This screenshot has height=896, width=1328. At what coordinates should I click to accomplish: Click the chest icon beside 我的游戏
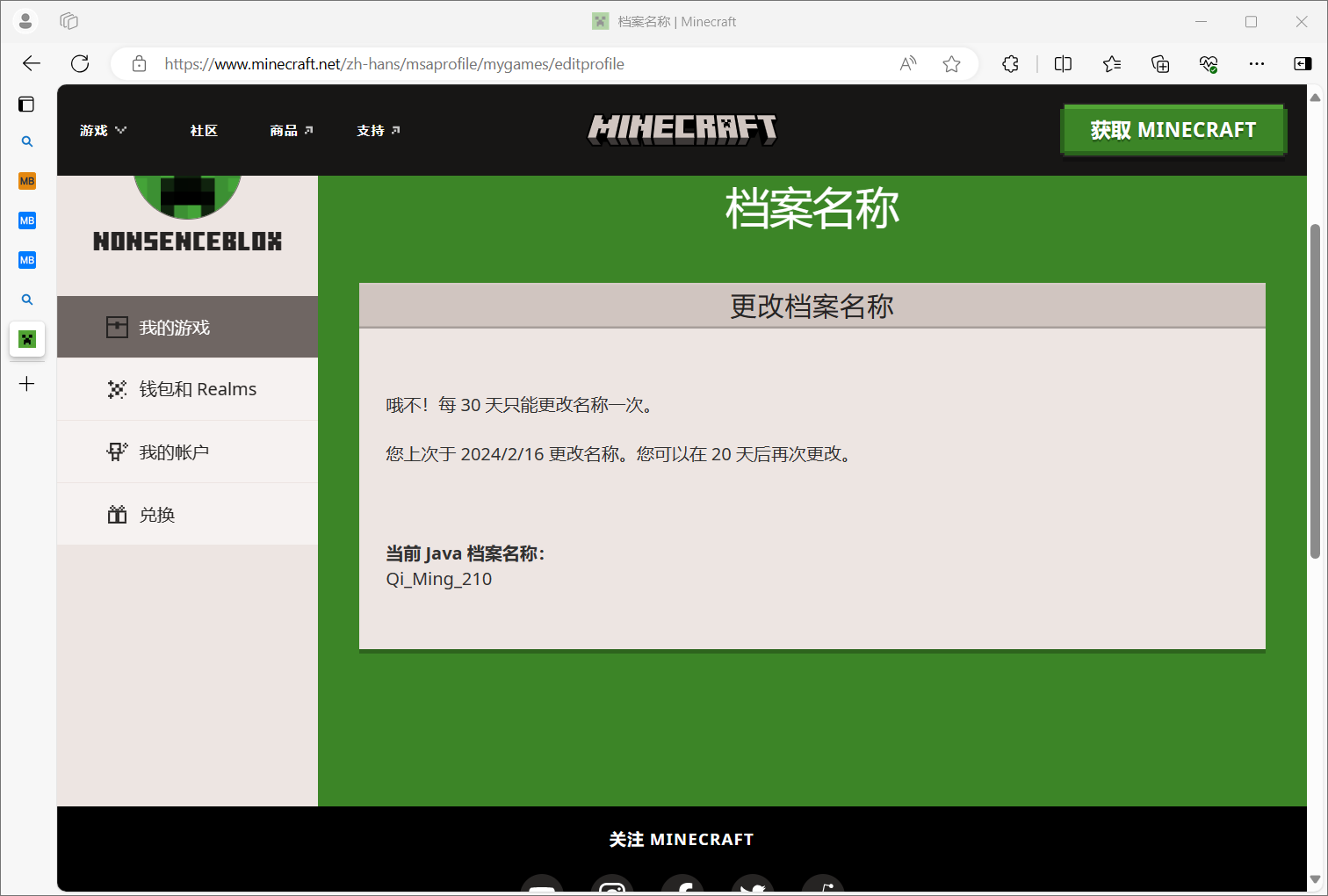click(117, 327)
